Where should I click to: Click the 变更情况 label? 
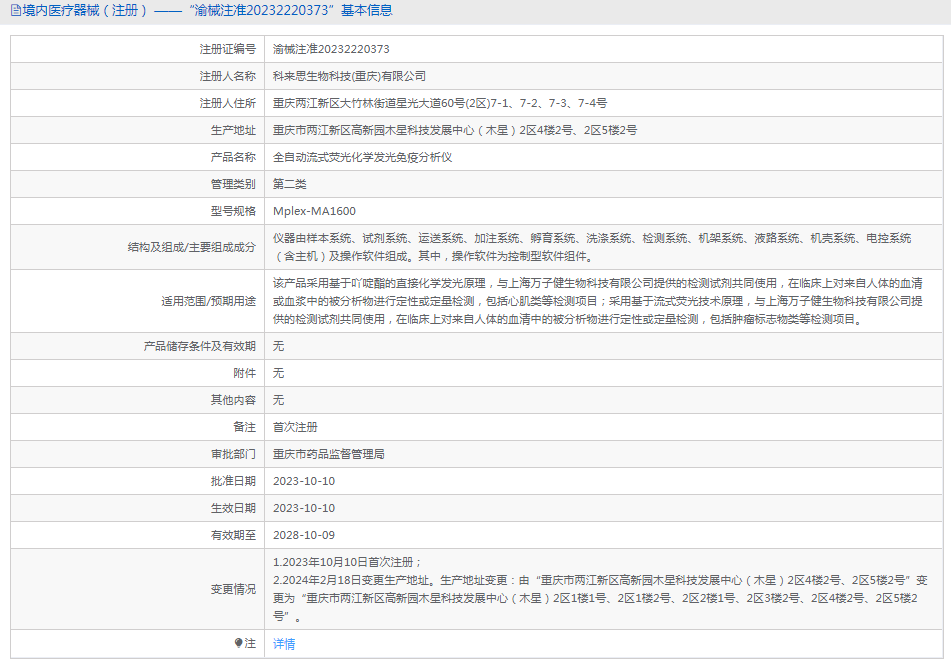(x=233, y=589)
